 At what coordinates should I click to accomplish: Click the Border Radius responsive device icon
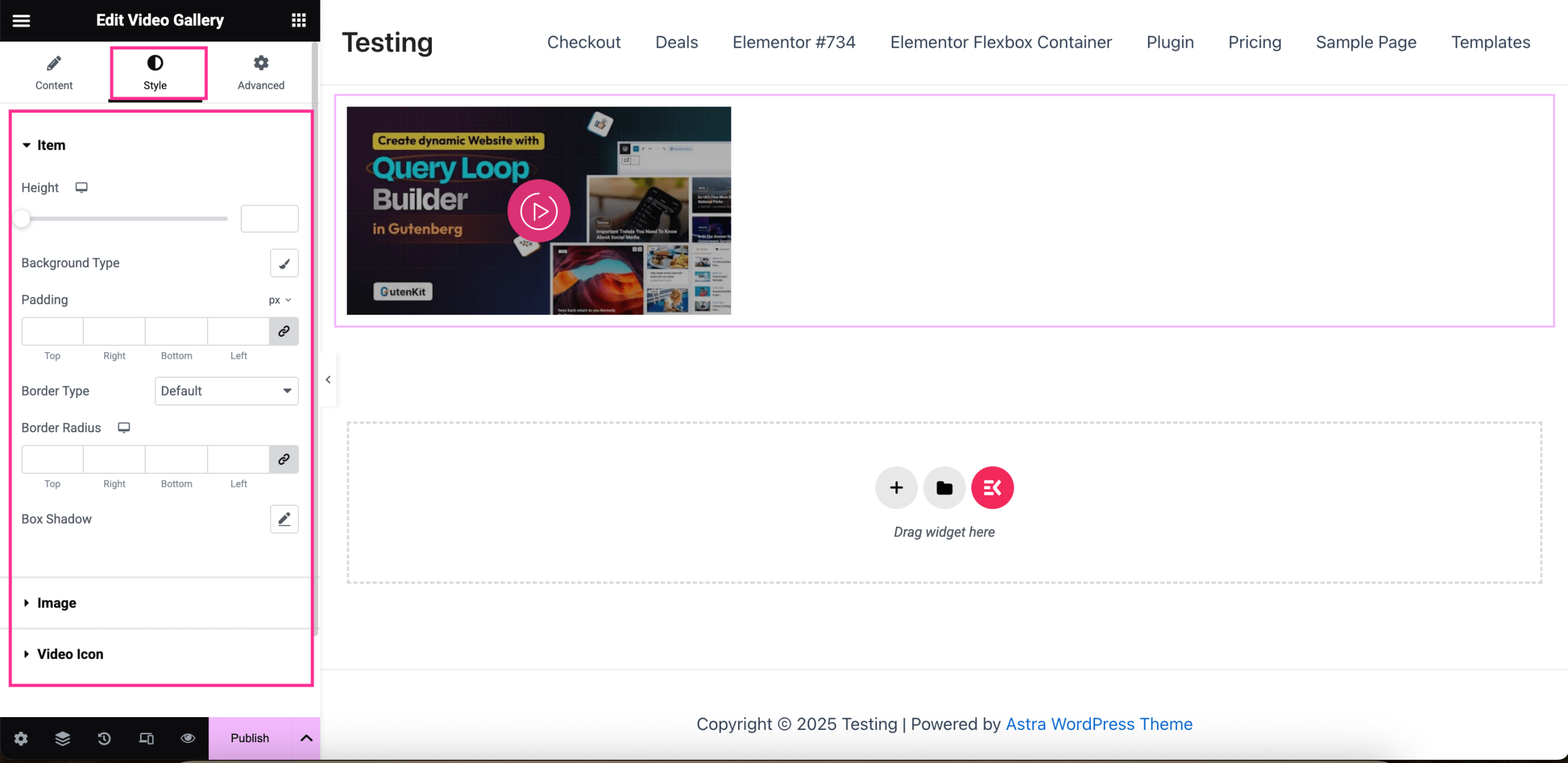[124, 427]
